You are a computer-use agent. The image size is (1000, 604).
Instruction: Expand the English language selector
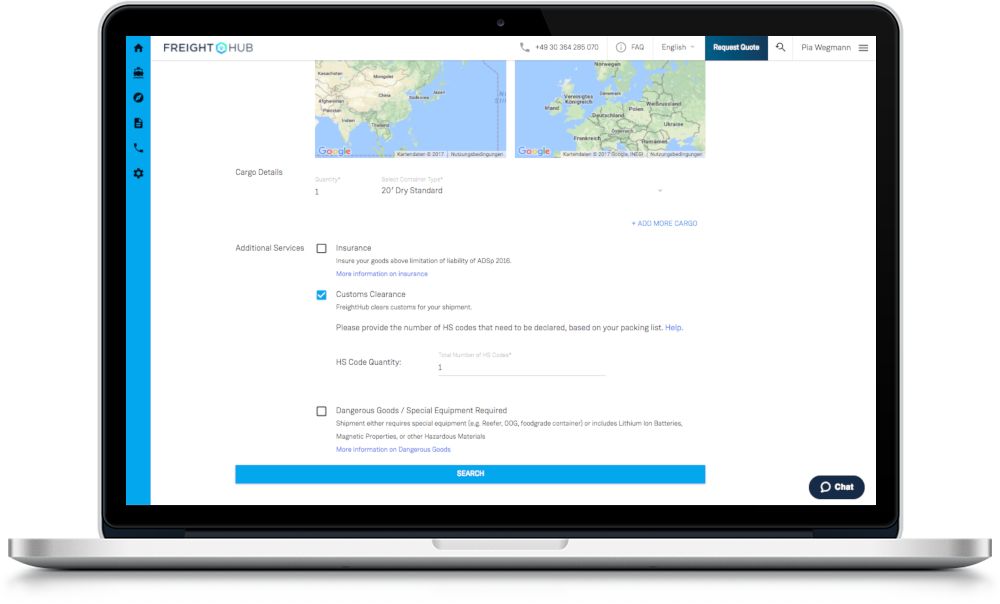[x=678, y=47]
